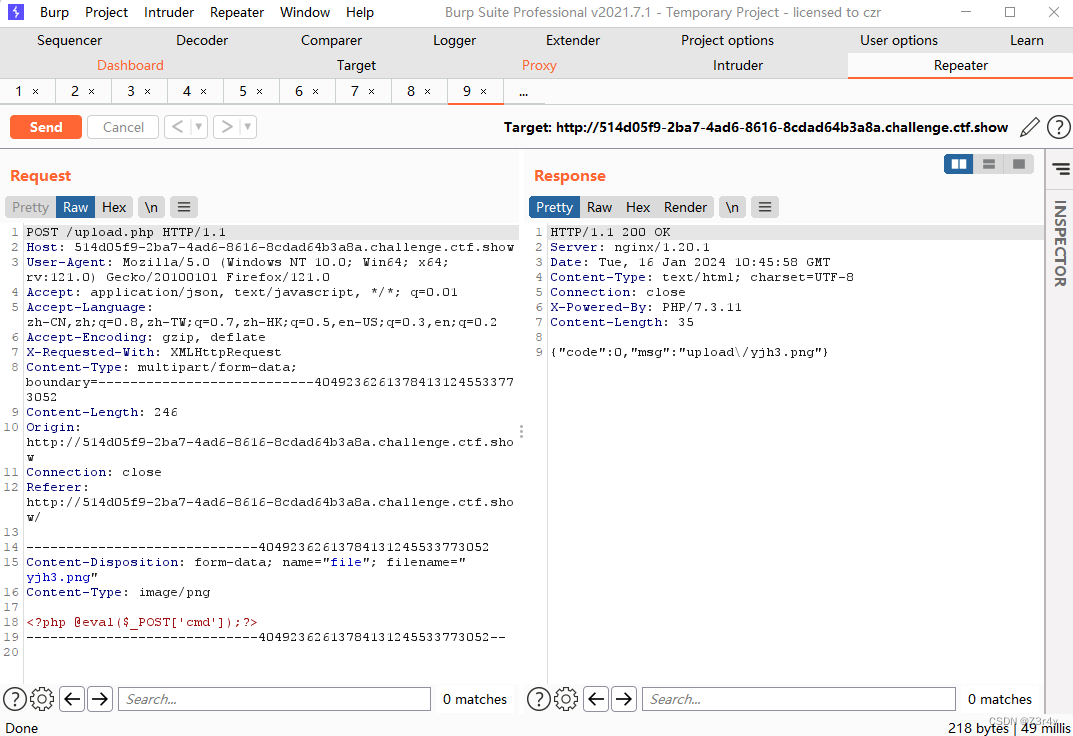Open the Project options tab
Screen dimensions: 1073x736
coord(727,40)
